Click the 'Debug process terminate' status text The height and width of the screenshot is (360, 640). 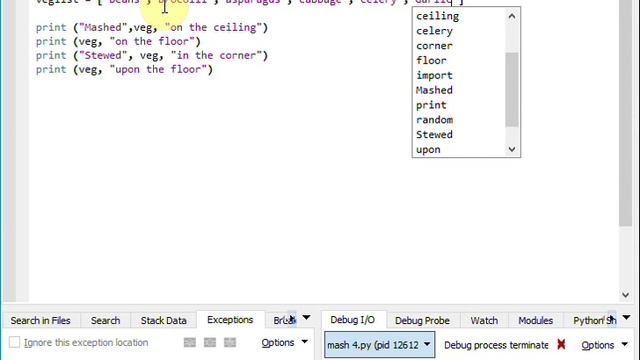(x=496, y=345)
